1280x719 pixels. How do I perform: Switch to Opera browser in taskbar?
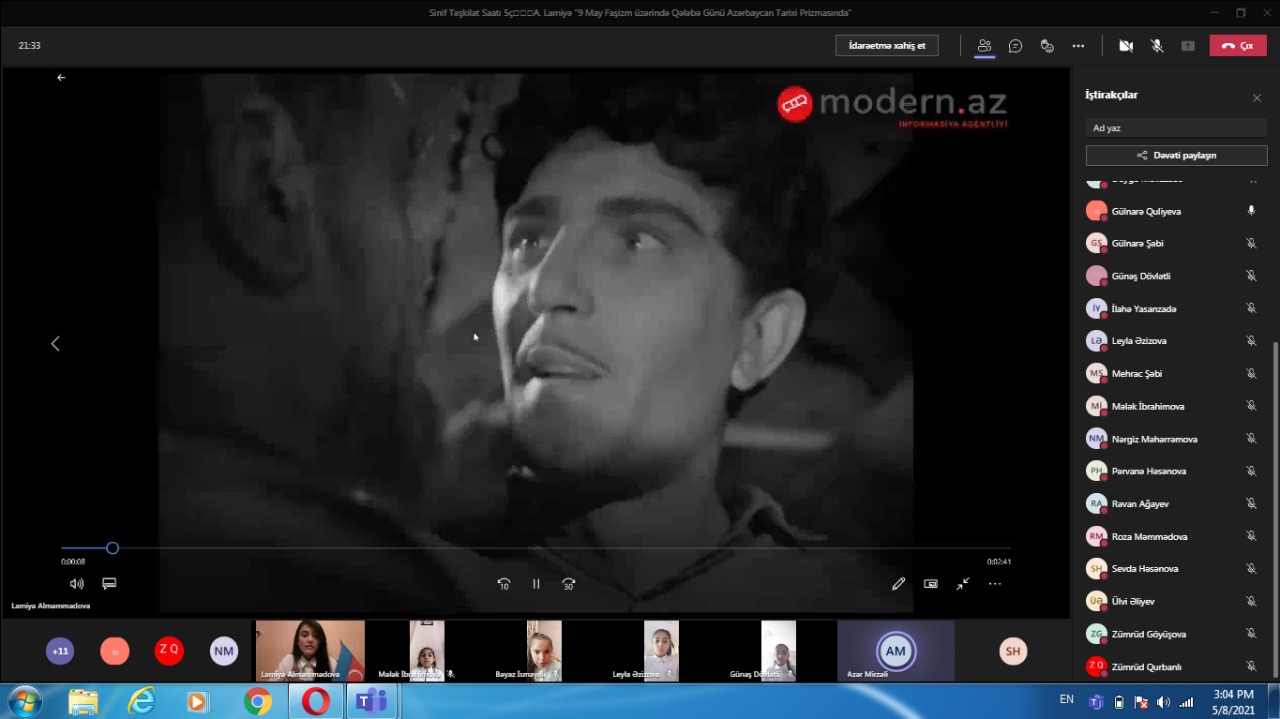pos(315,702)
